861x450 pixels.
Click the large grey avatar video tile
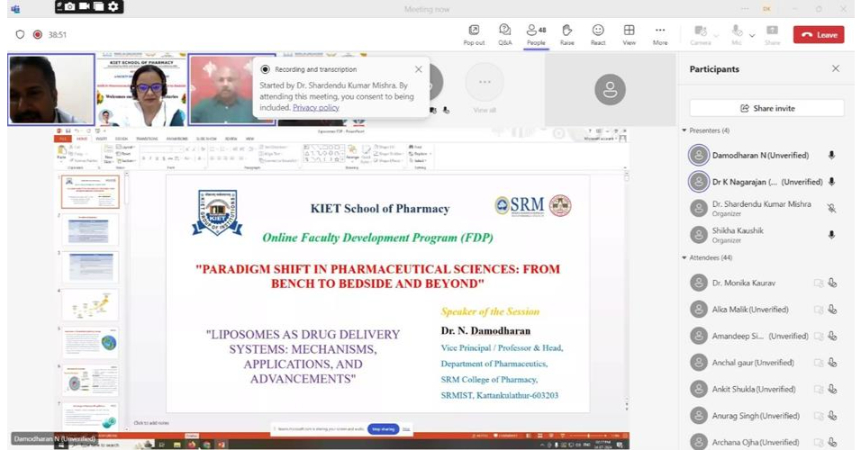610,89
